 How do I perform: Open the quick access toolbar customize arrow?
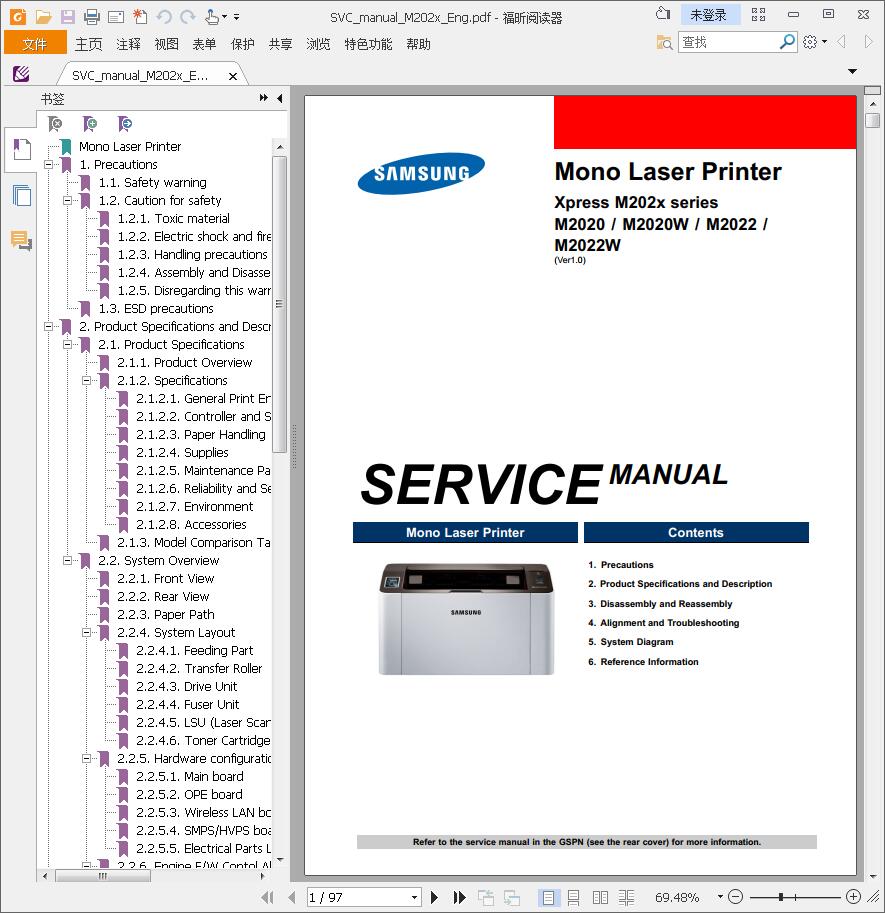pyautogui.click(x=237, y=17)
